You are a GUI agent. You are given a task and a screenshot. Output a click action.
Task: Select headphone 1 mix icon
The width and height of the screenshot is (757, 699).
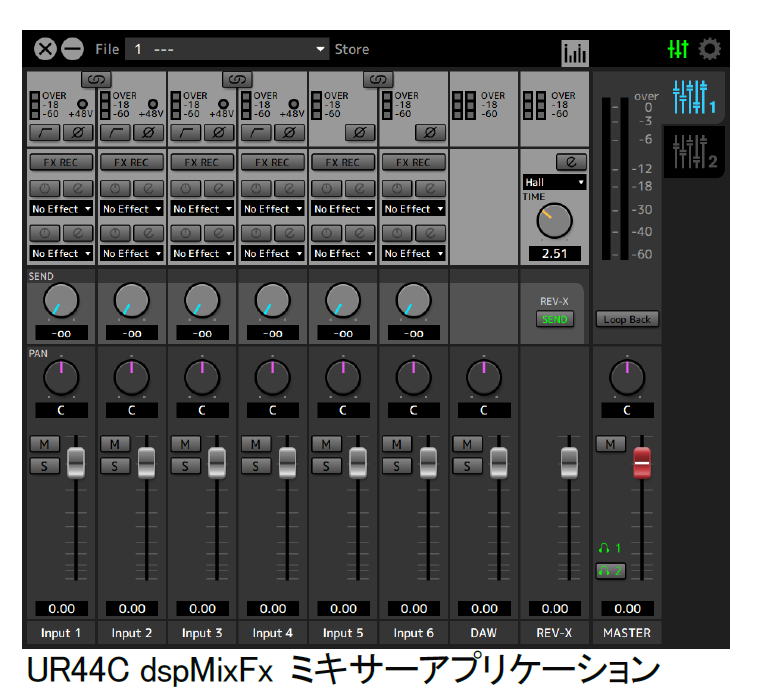(610, 548)
